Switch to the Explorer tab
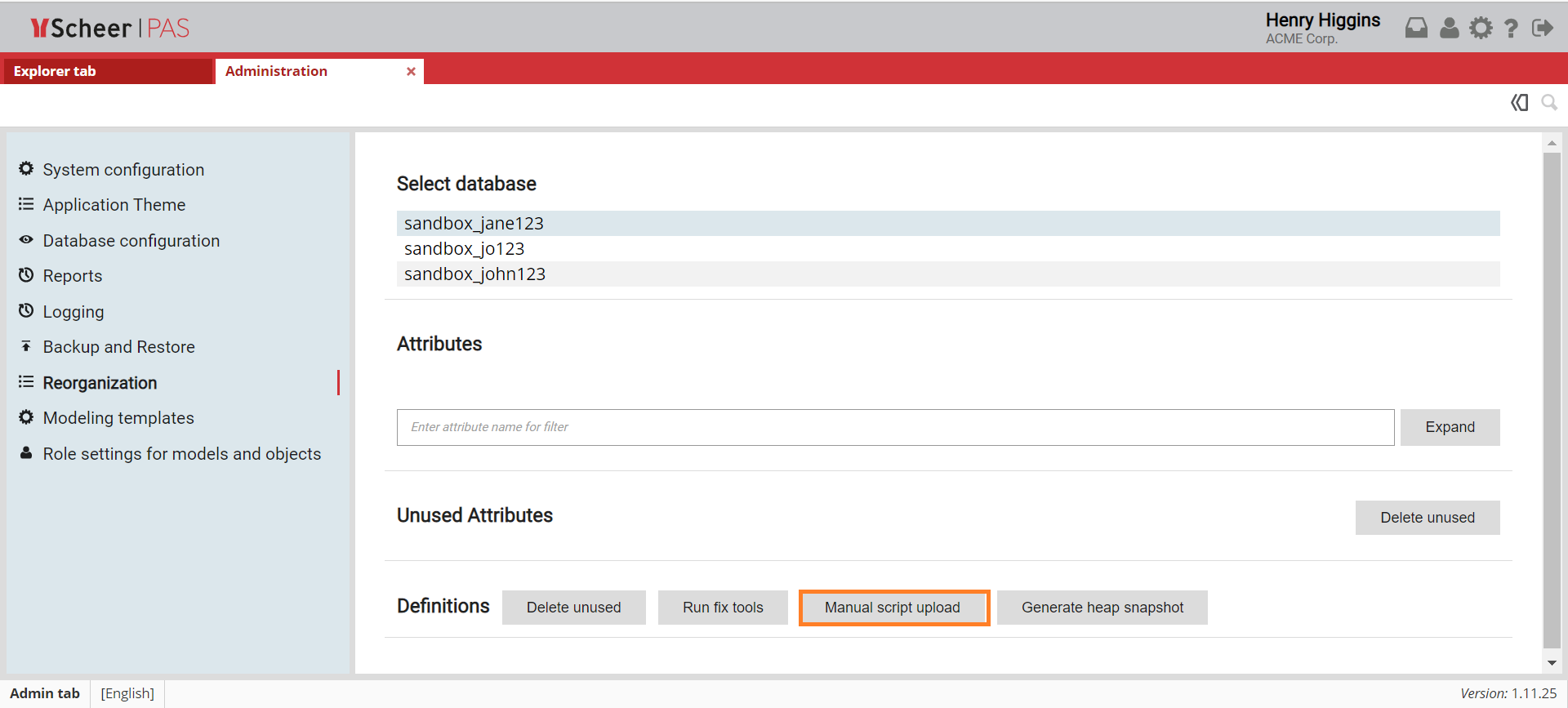The image size is (1568, 708). coord(55,71)
